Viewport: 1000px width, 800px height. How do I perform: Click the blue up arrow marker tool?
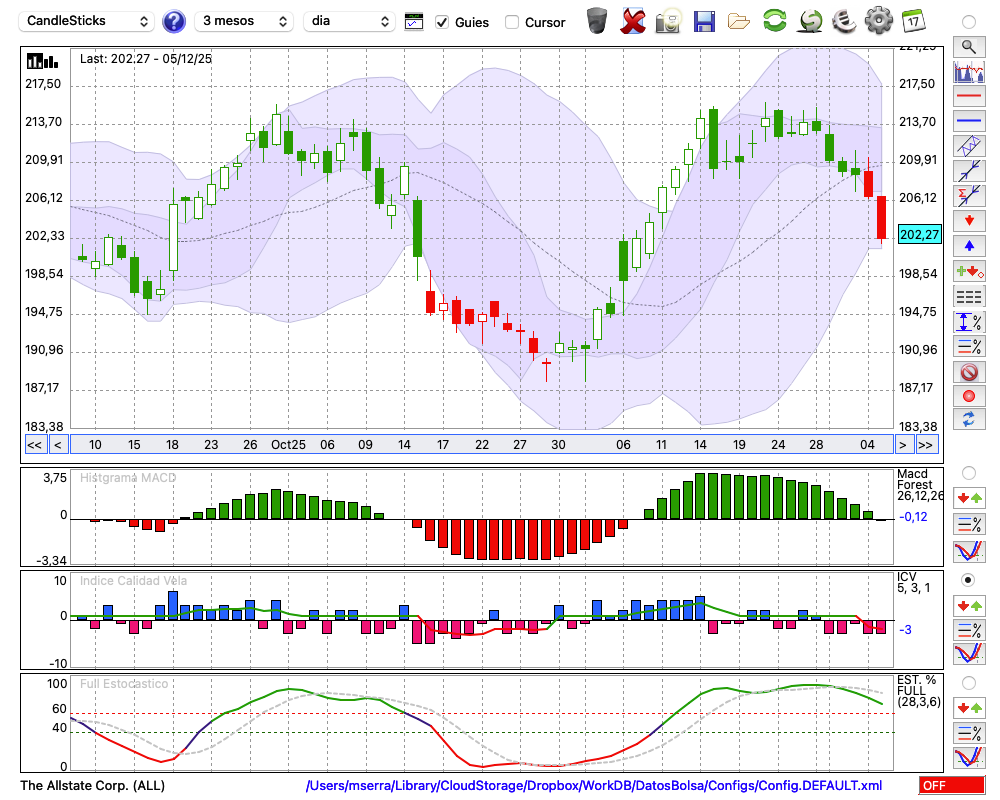click(969, 246)
